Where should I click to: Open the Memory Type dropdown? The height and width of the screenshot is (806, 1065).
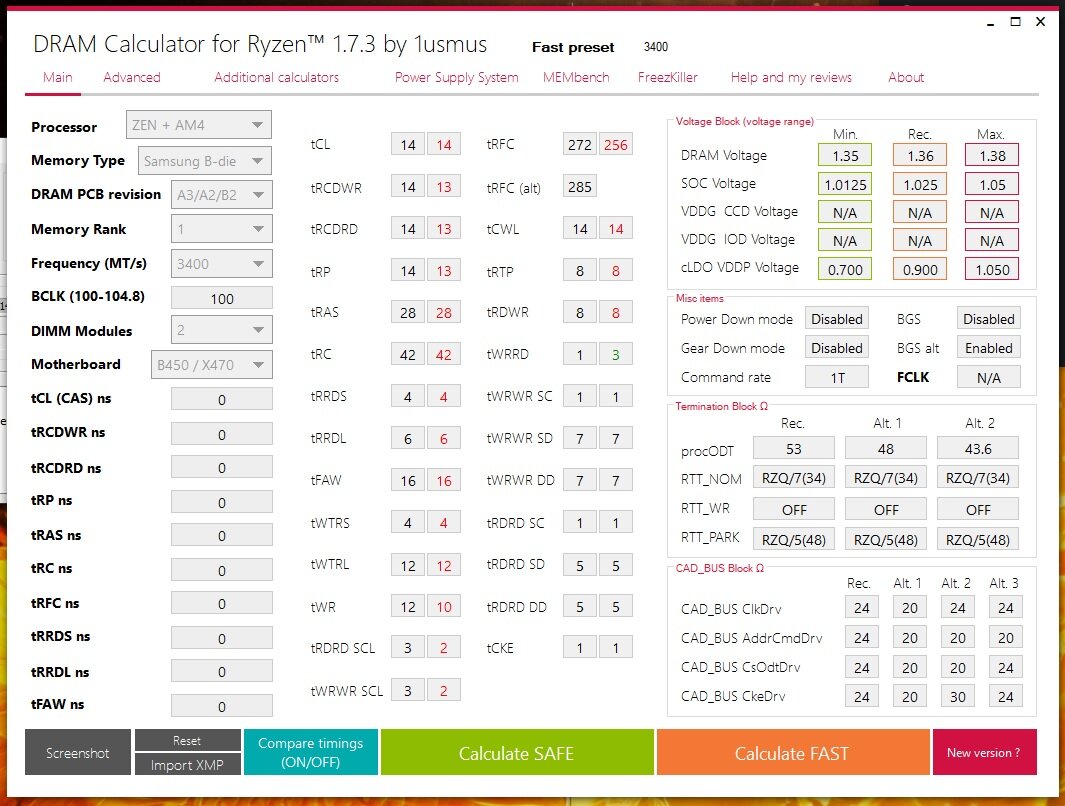click(205, 161)
